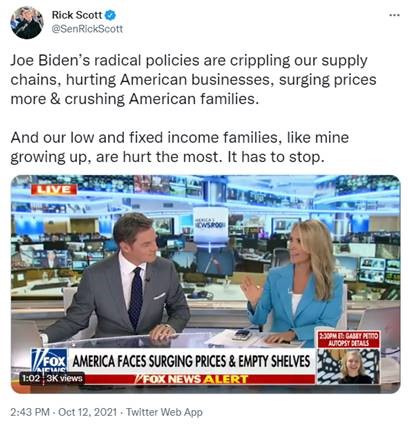
Task: Click the tweet text about supply chains
Action: (x=193, y=80)
